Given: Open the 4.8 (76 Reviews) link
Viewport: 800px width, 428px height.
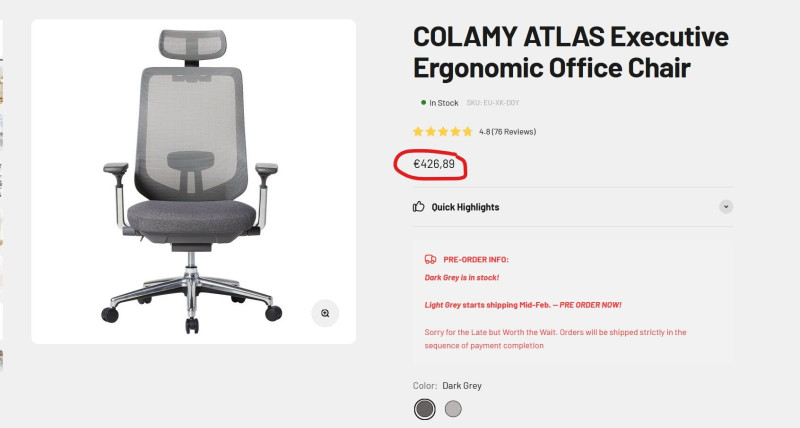Looking at the screenshot, I should (508, 131).
